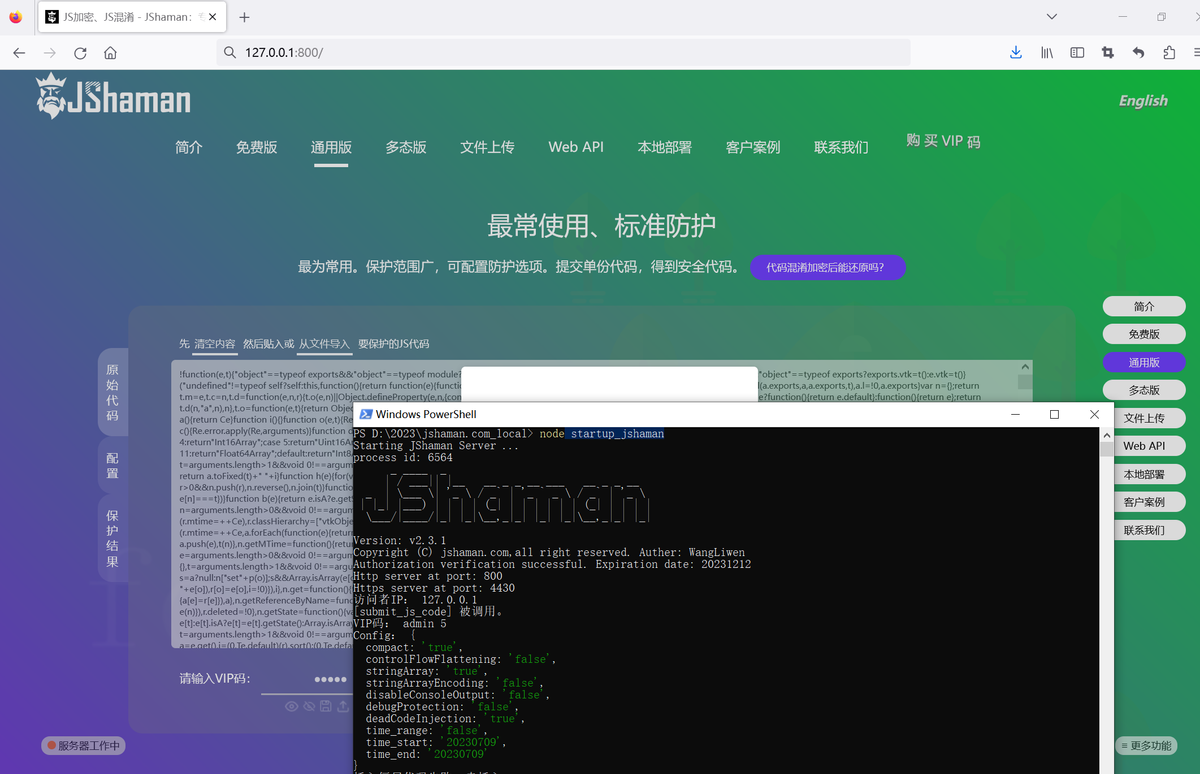The width and height of the screenshot is (1200, 774).
Task: Click the library icon in the browser toolbar
Action: (x=1046, y=52)
